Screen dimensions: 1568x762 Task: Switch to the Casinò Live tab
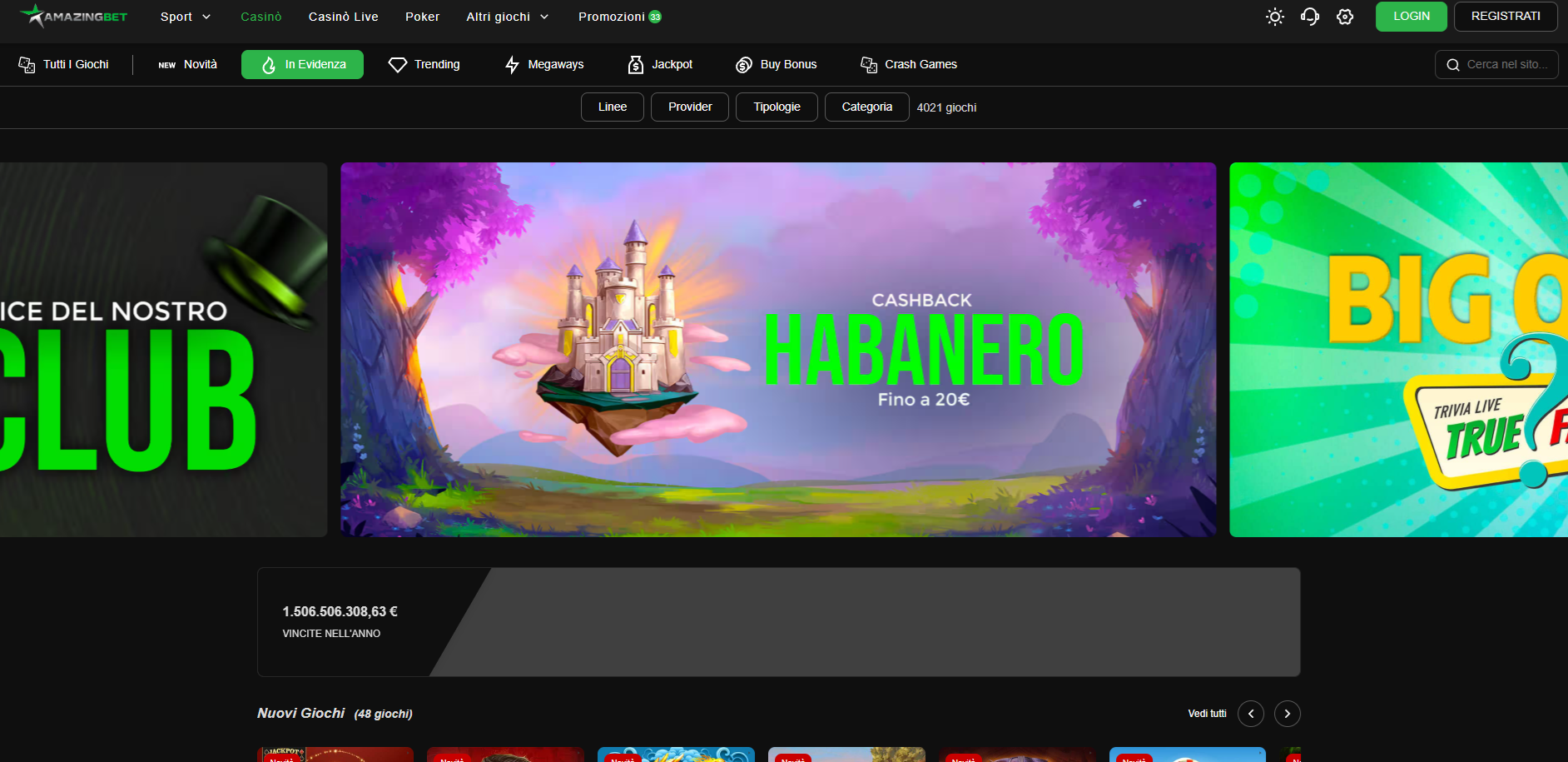click(343, 17)
